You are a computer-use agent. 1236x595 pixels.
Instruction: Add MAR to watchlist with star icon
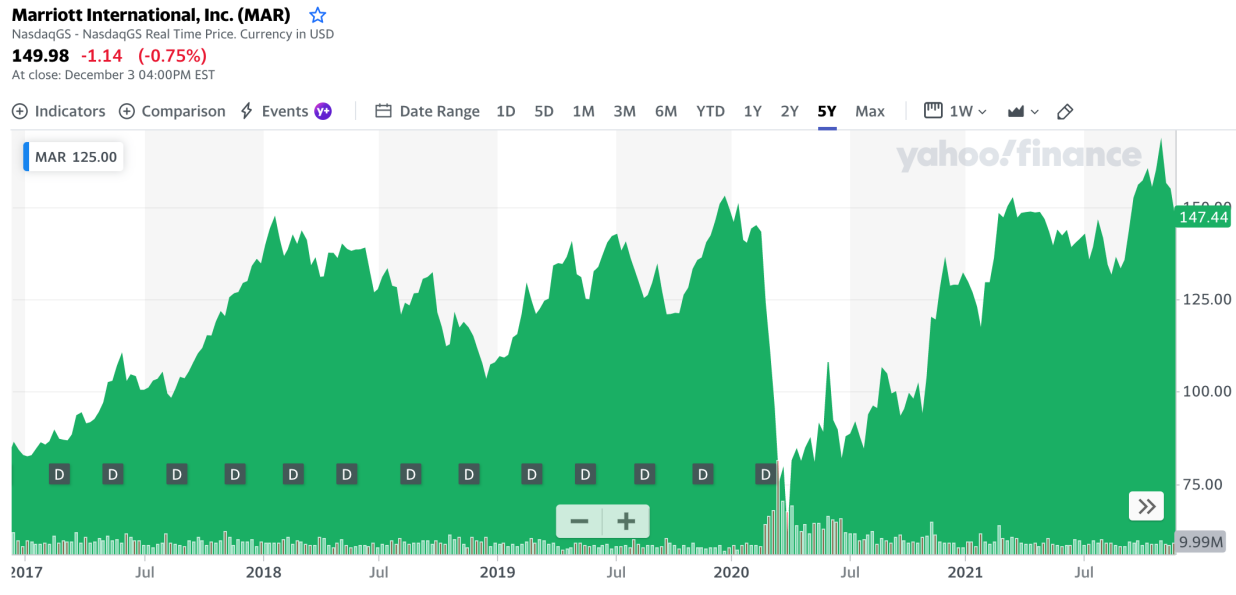coord(317,15)
